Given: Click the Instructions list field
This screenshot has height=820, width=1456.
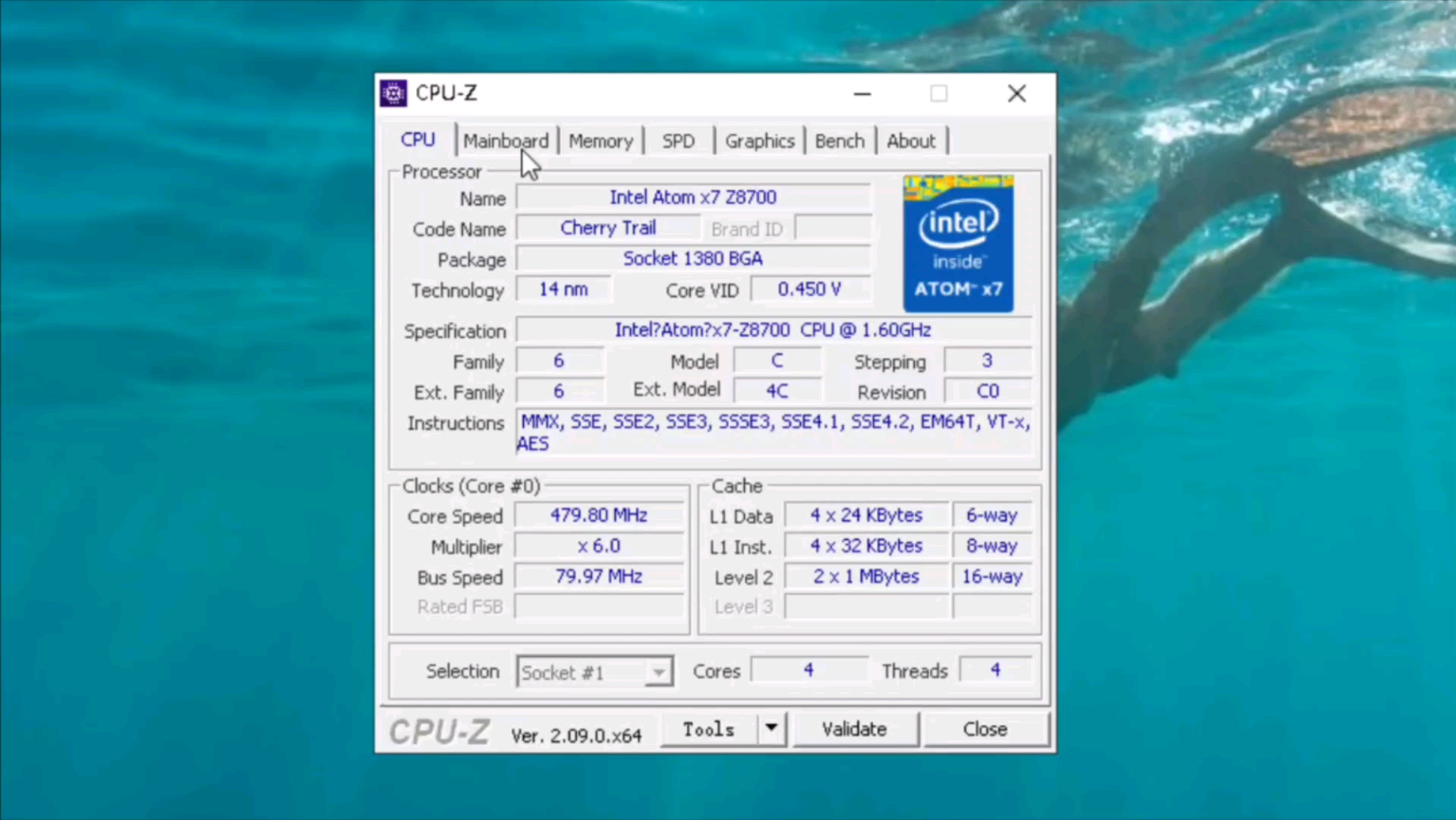Looking at the screenshot, I should click(774, 433).
